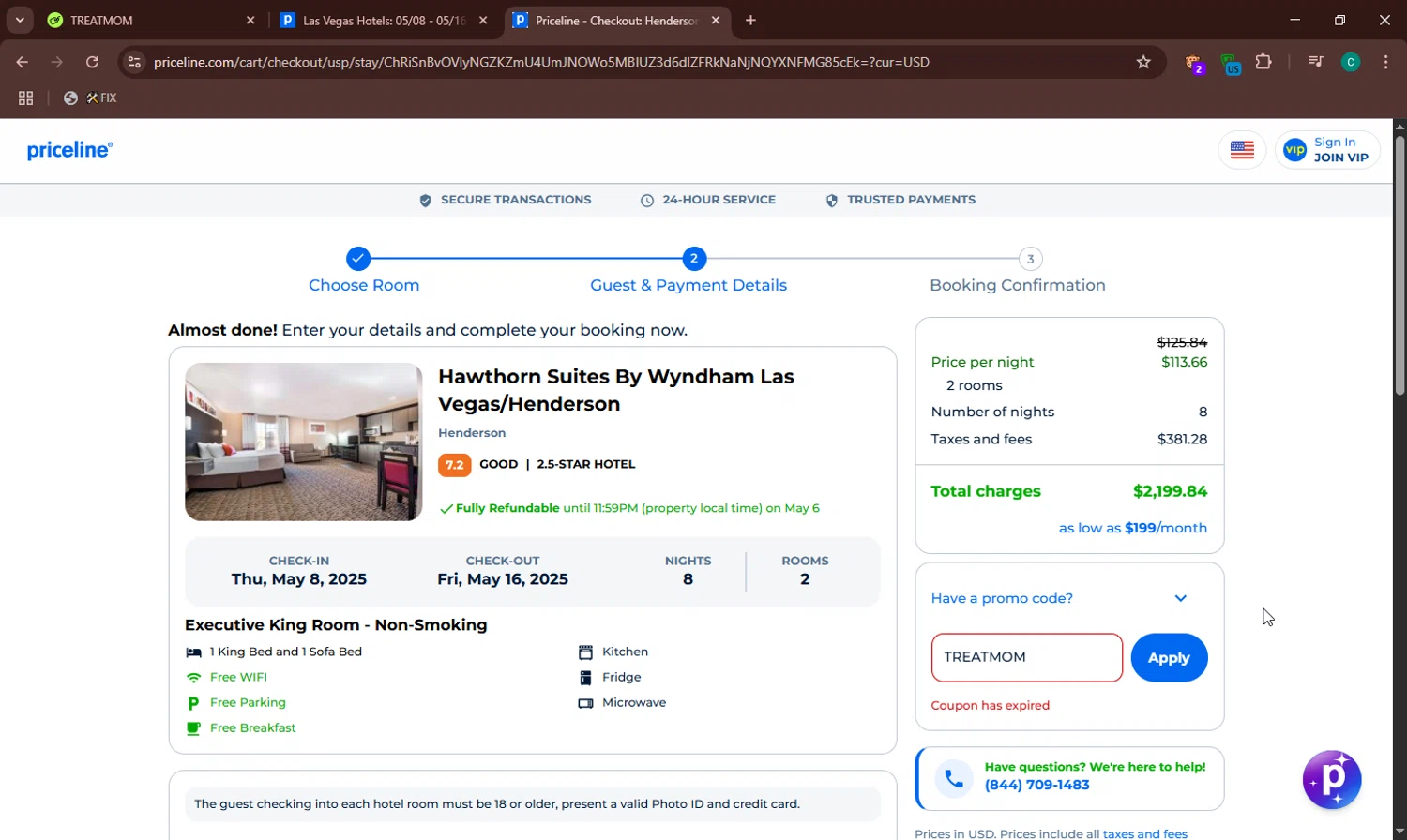Screen dimensions: 1407x840
Task: Open the Chrome three-dot menu
Action: click(x=1385, y=62)
